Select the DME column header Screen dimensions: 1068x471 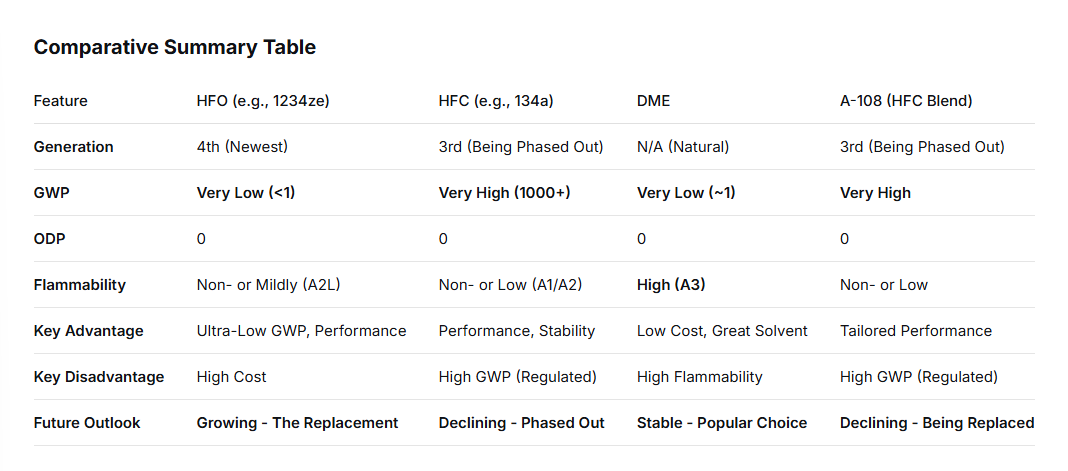coord(653,101)
